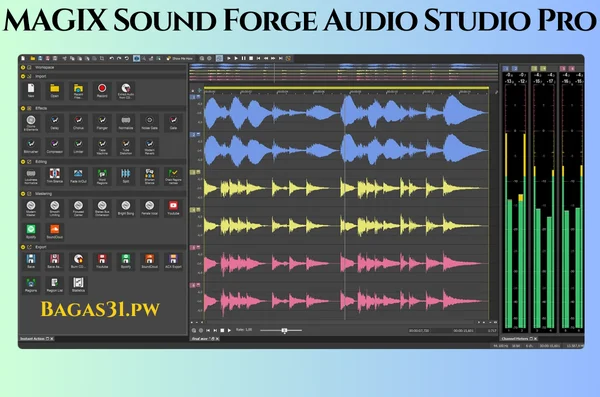Viewport: 600px width, 397px height.
Task: Click the waveform overview strip at top
Action: [343, 73]
